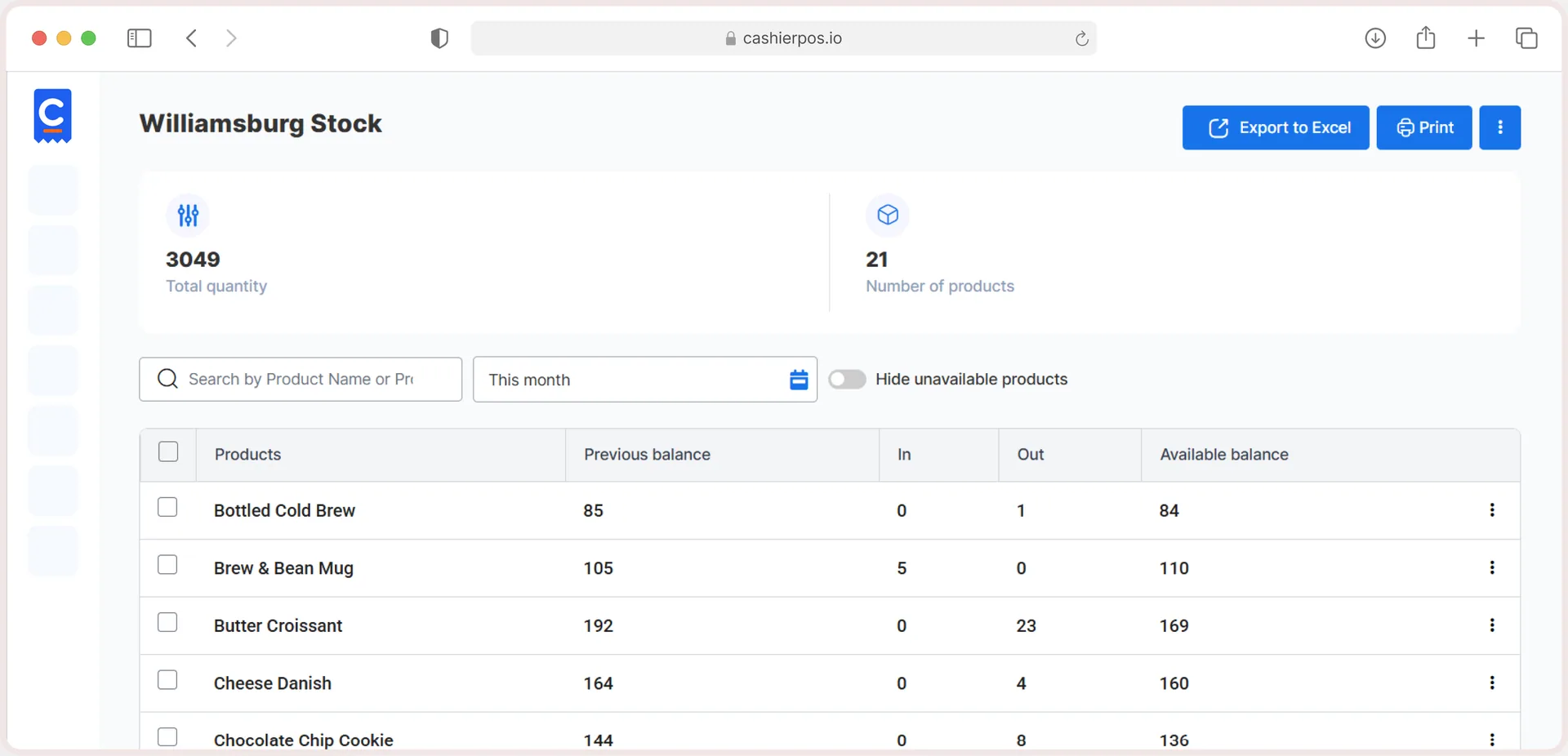1568x756 pixels.
Task: Open row menu for Butter Croissant
Action: 1492,625
